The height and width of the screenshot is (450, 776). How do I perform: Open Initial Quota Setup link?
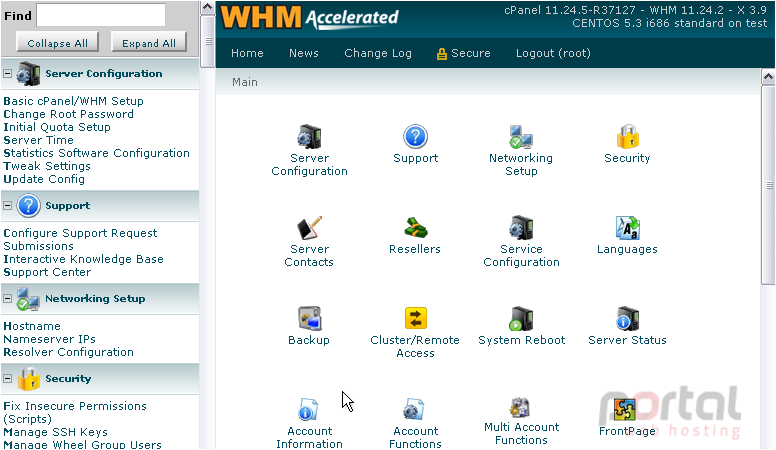(x=57, y=127)
